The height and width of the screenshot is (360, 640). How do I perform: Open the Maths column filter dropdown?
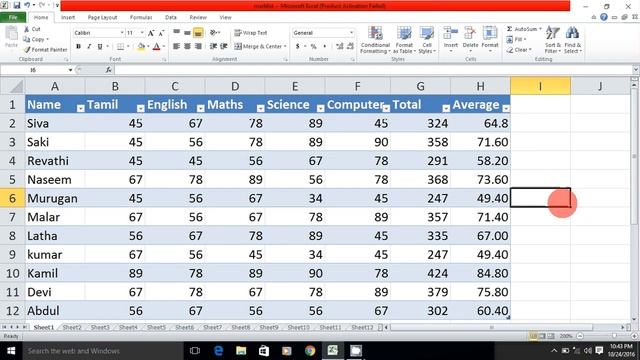tap(260, 108)
